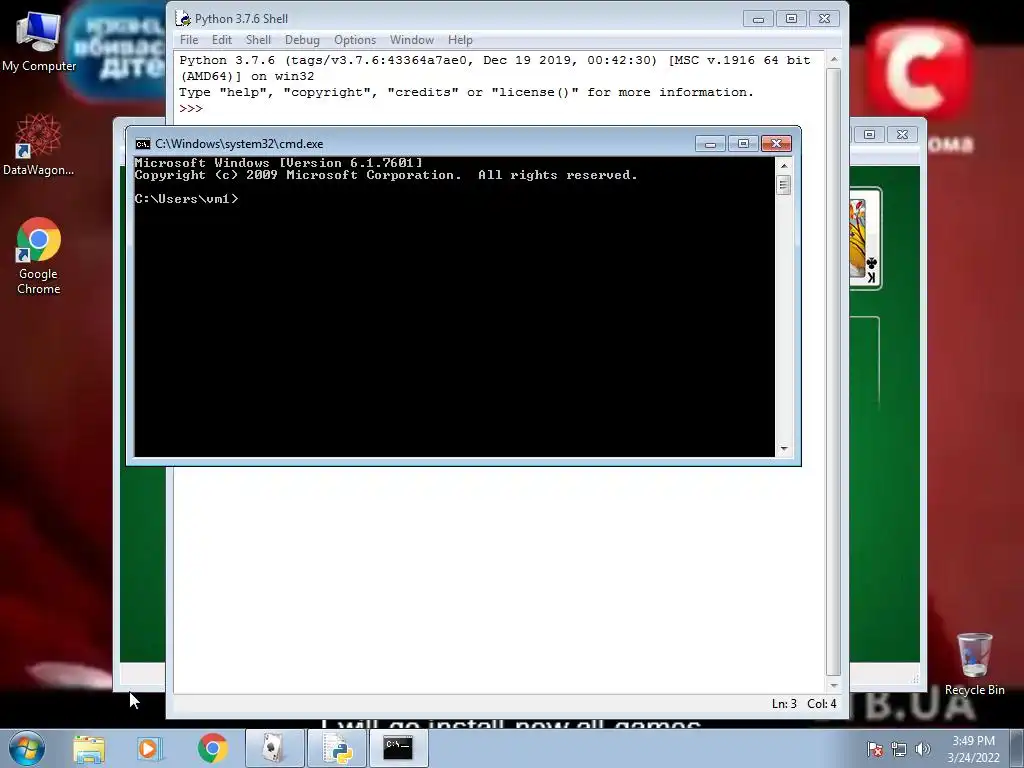
Task: Click the Action Center flag tray icon
Action: (874, 749)
